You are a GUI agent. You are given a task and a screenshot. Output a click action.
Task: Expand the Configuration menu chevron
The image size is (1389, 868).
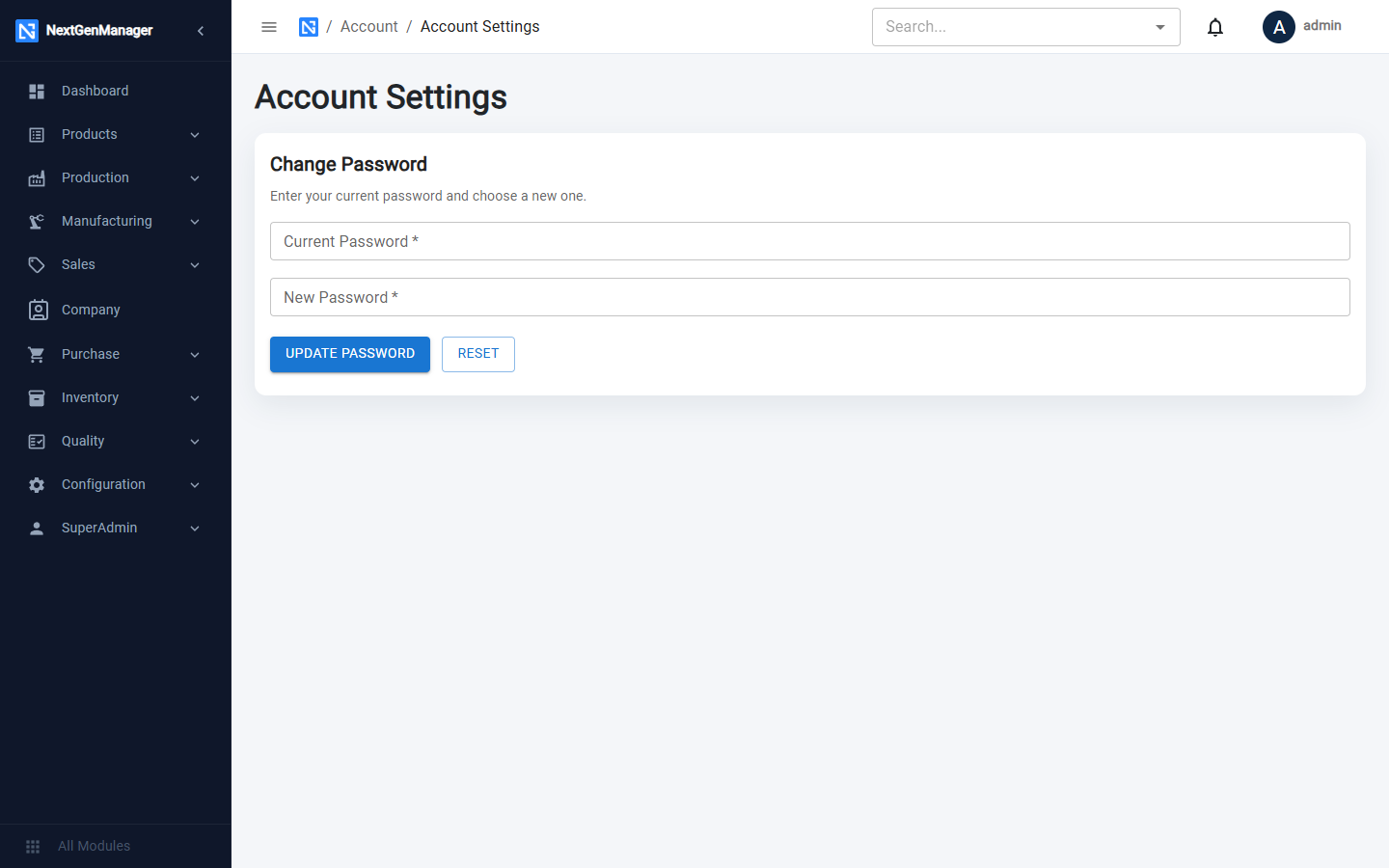[195, 485]
